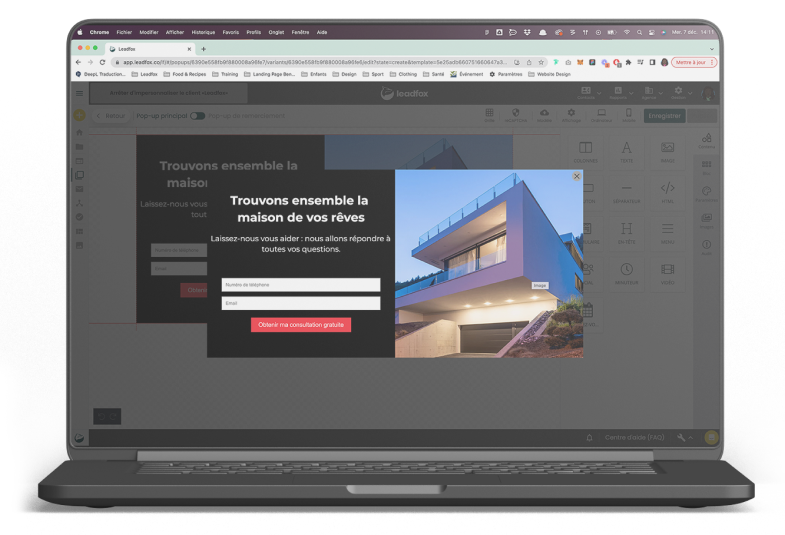The image size is (785, 535).
Task: Expand the Contacts dropdown
Action: pos(590,93)
